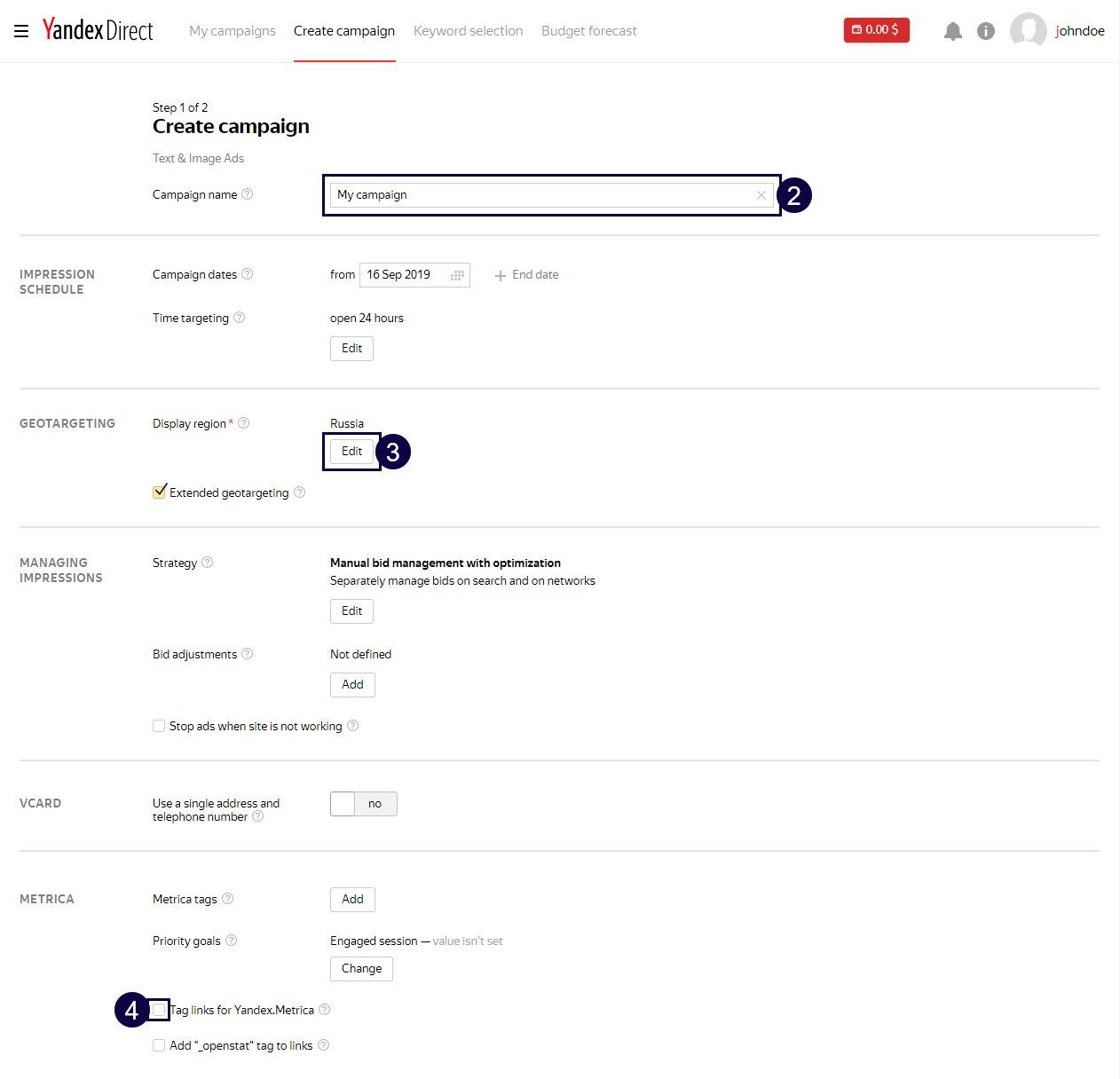Screen dimensions: 1120x1079
Task: Check "Tag links for Yandex.Metrica"
Action: pyautogui.click(x=158, y=1010)
